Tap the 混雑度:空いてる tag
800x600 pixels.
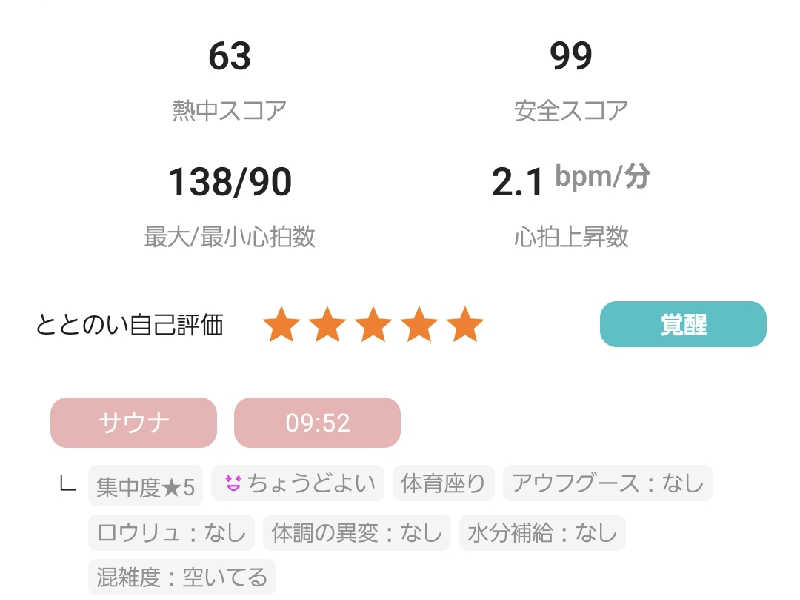click(x=182, y=577)
